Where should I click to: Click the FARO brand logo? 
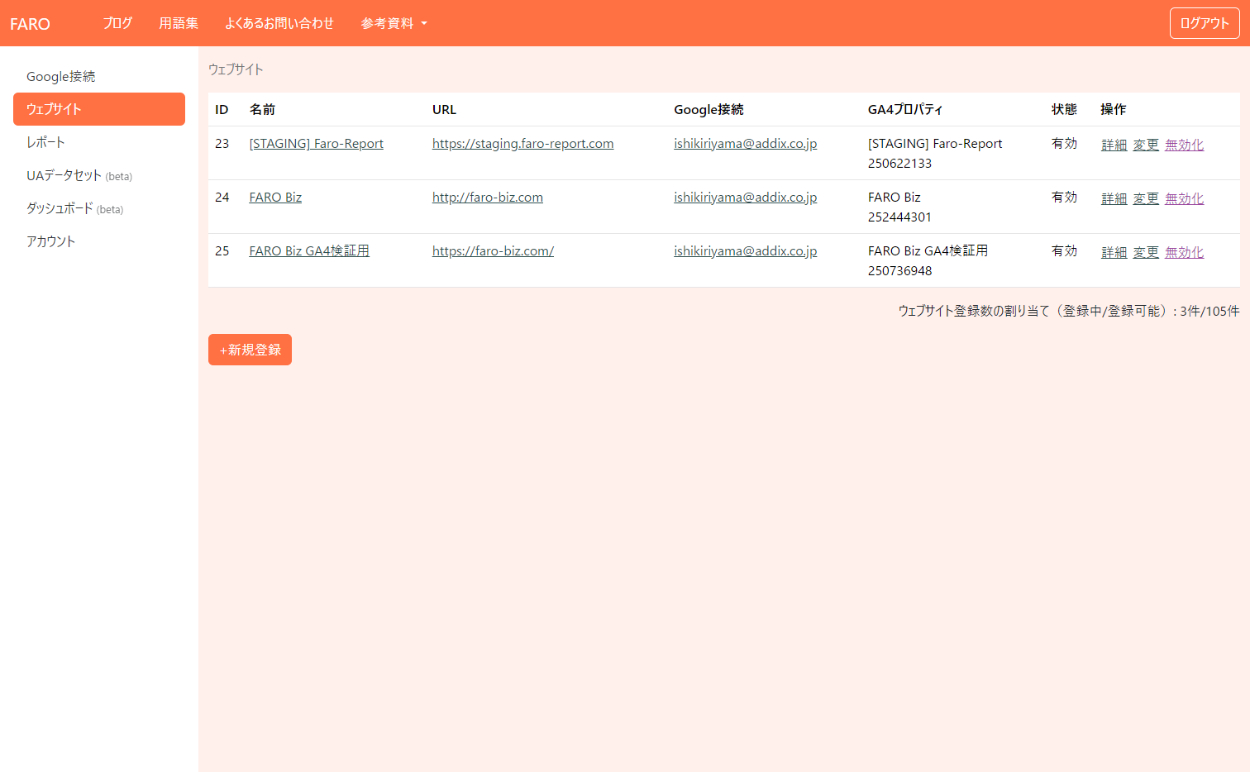(30, 24)
